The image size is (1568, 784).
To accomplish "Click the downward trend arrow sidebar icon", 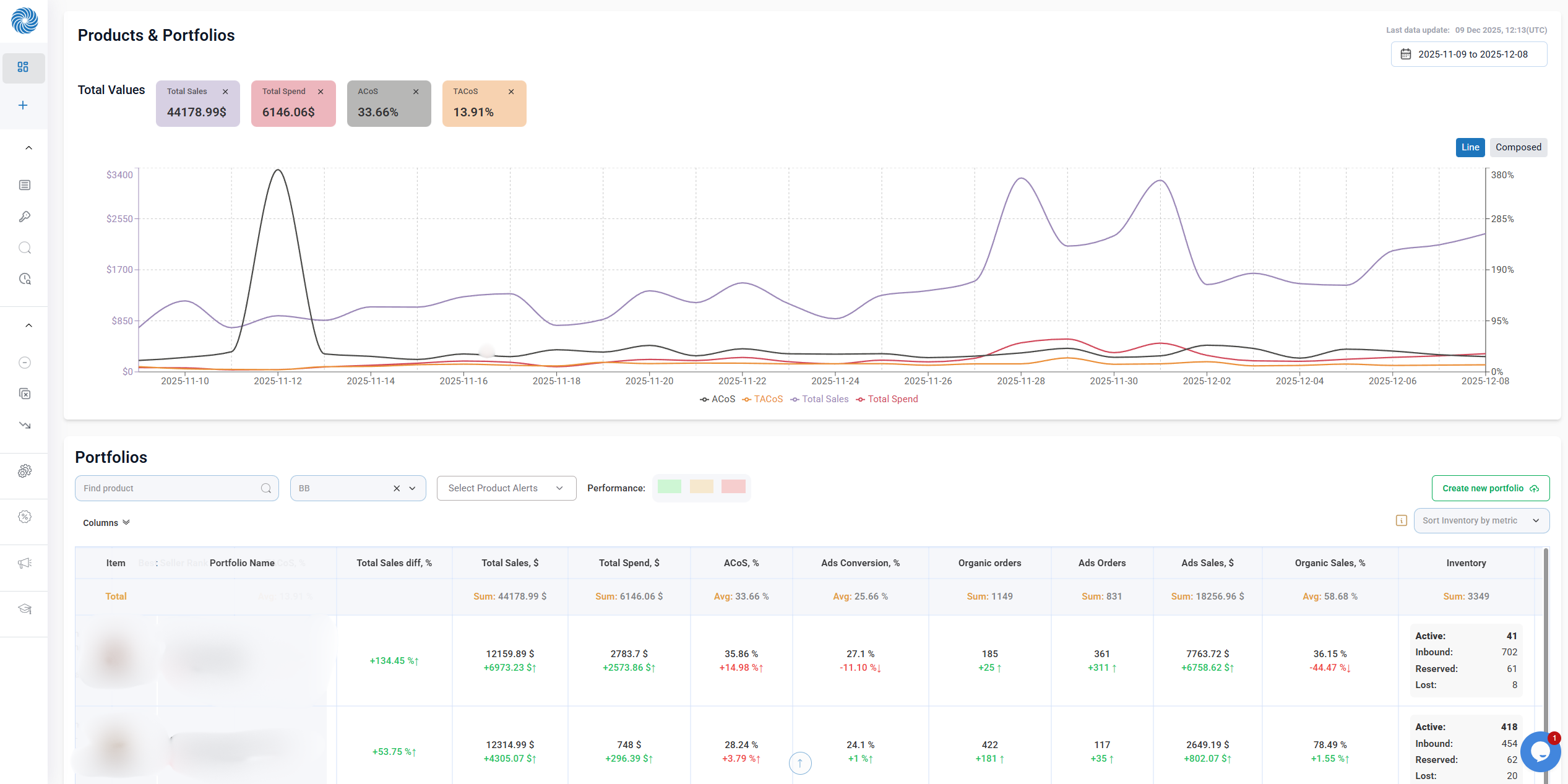I will (x=25, y=425).
